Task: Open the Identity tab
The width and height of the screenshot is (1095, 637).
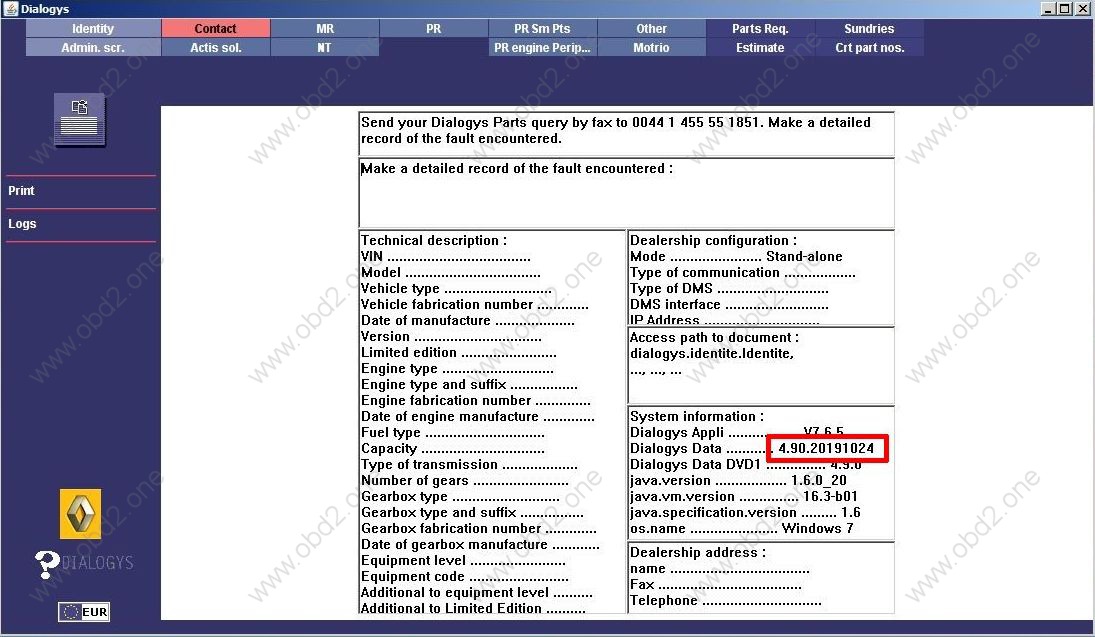Action: pyautogui.click(x=93, y=29)
